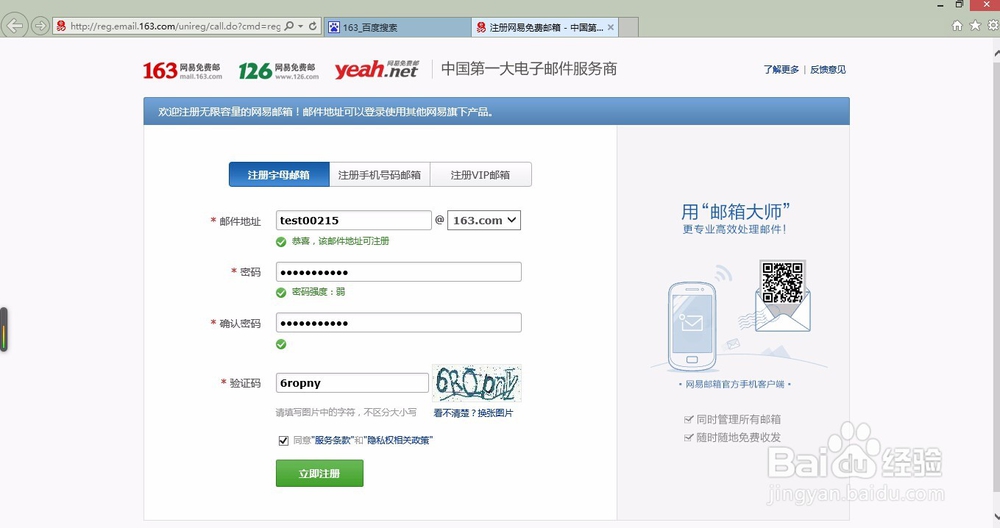Viewport: 1000px width, 528px height.
Task: Click the 反馈意见 link
Action: coord(828,70)
